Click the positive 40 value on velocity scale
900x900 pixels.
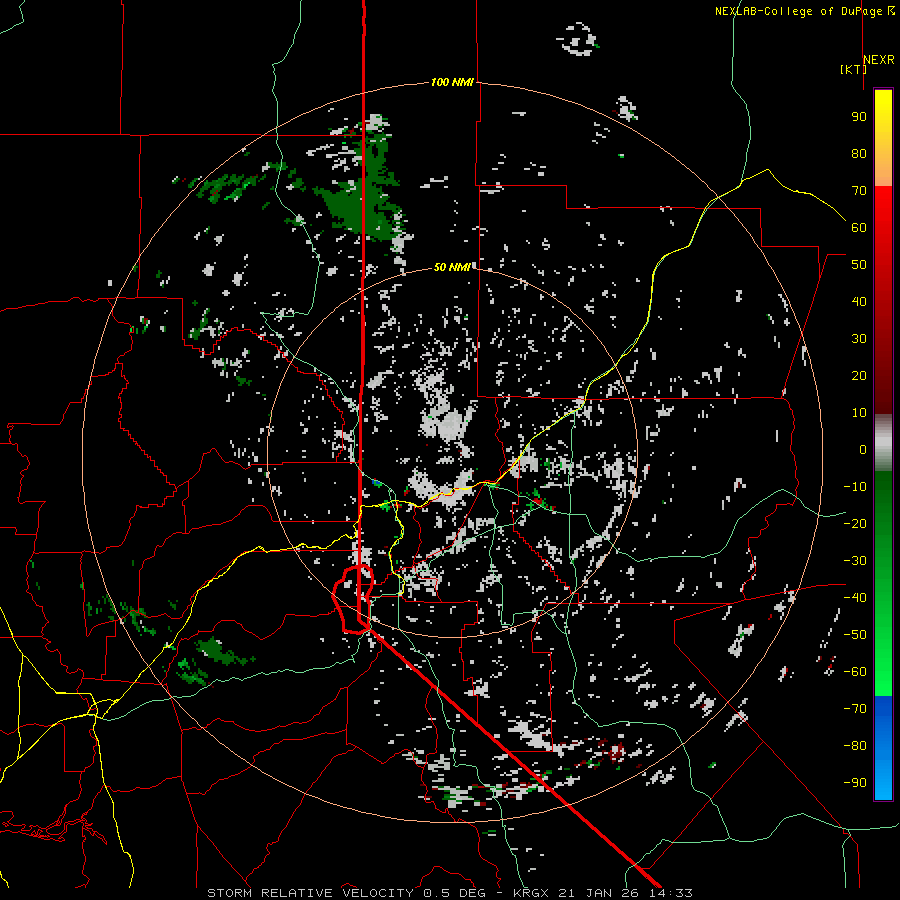pos(859,301)
